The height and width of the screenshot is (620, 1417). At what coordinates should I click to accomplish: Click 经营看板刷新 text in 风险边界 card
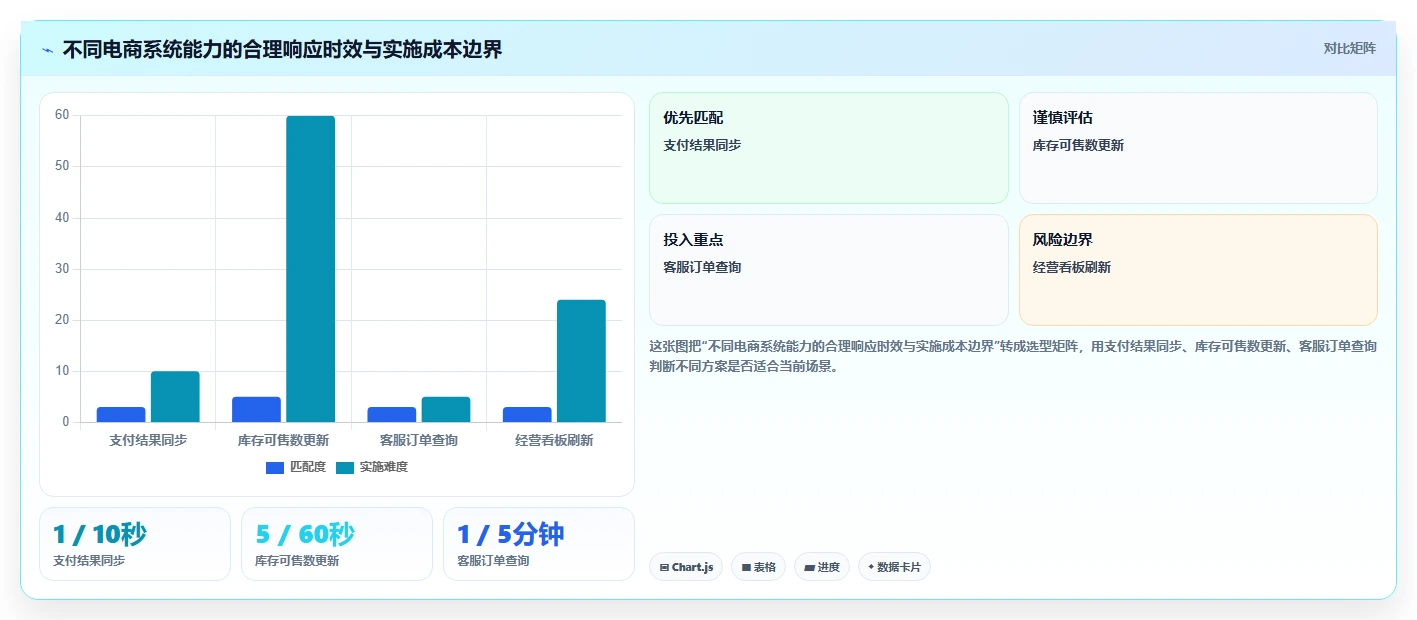click(x=1072, y=267)
